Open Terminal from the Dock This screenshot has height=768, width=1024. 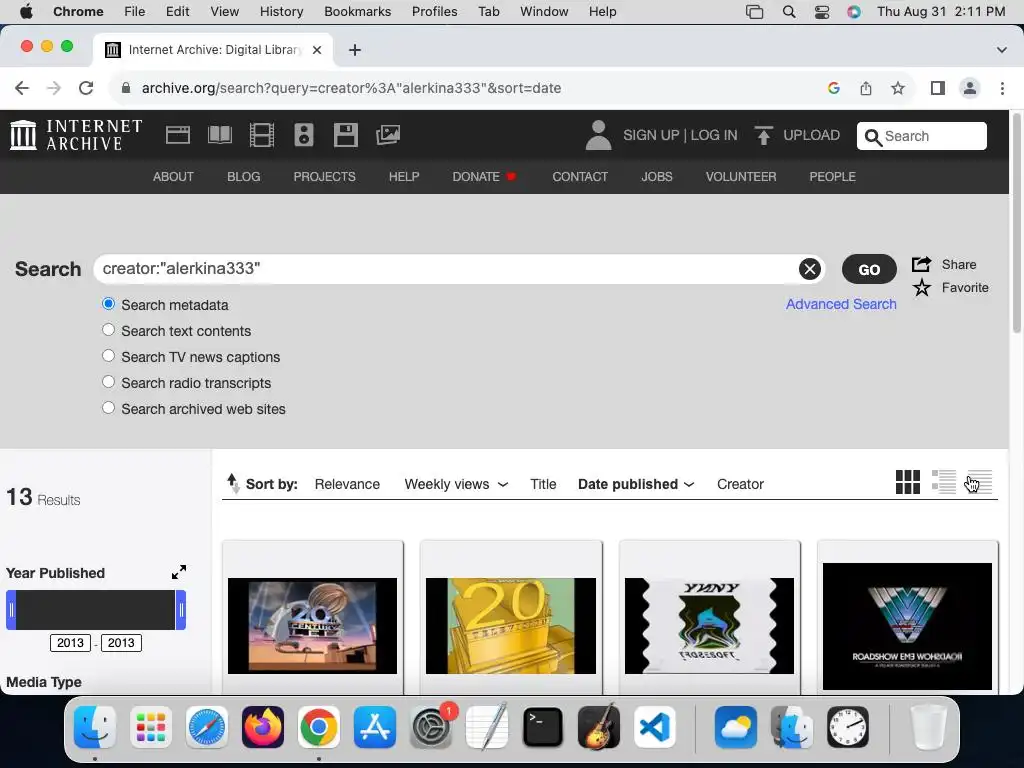click(543, 727)
